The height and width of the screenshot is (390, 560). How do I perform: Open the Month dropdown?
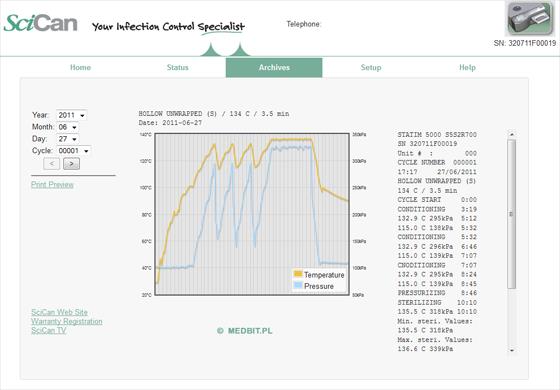(x=68, y=127)
